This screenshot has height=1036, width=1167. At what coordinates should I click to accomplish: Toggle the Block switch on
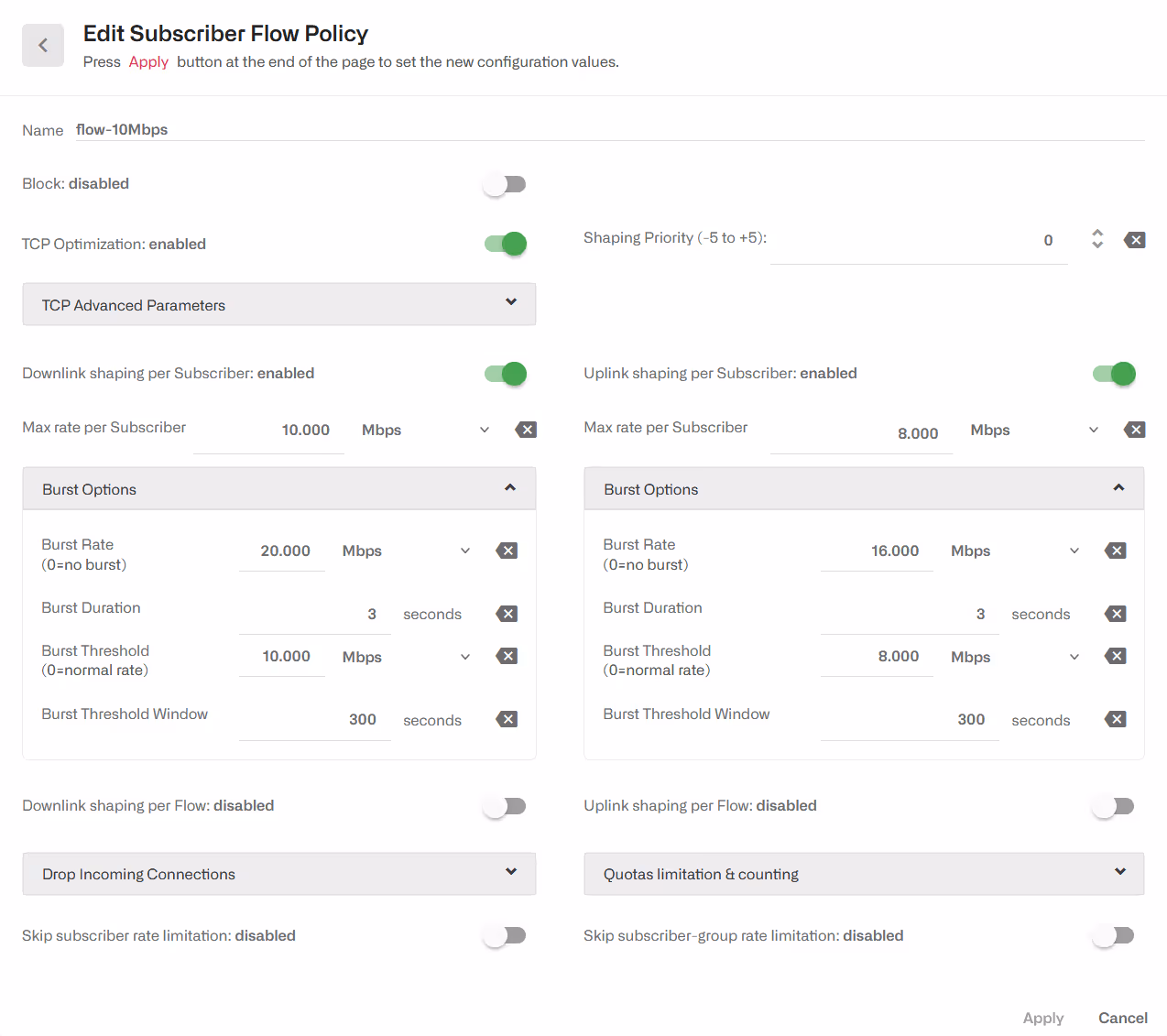[505, 184]
